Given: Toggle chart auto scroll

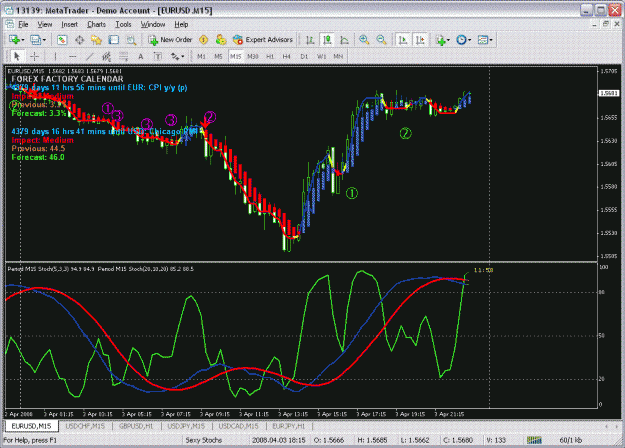Looking at the screenshot, I should (403, 40).
